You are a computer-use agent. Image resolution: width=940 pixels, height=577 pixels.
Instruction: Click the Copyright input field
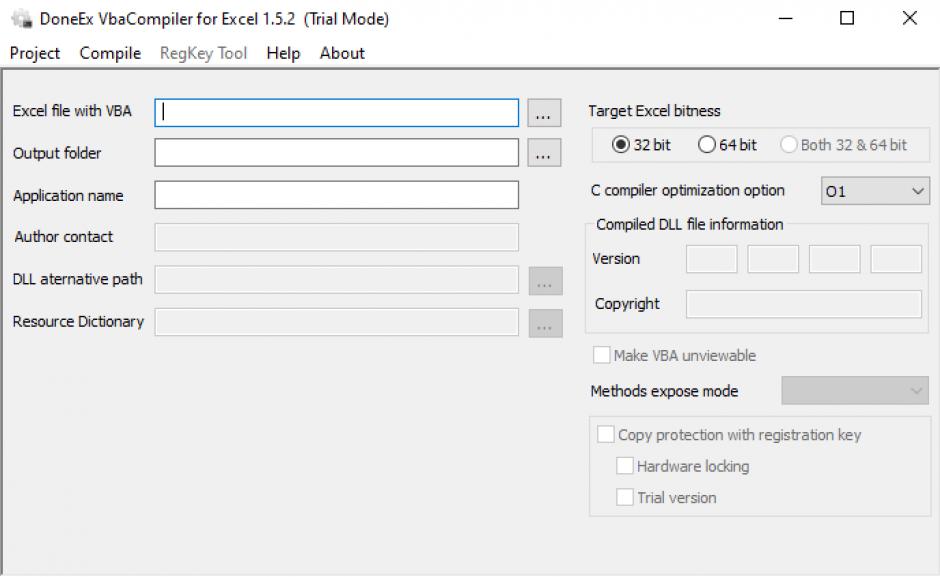click(803, 304)
